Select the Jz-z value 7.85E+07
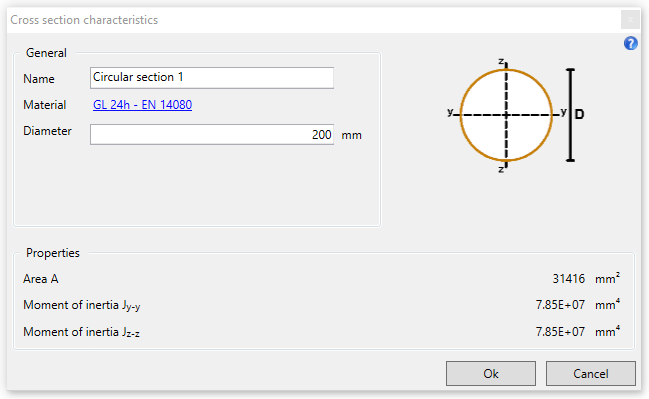Viewport: 649px width, 399px height. click(x=560, y=332)
